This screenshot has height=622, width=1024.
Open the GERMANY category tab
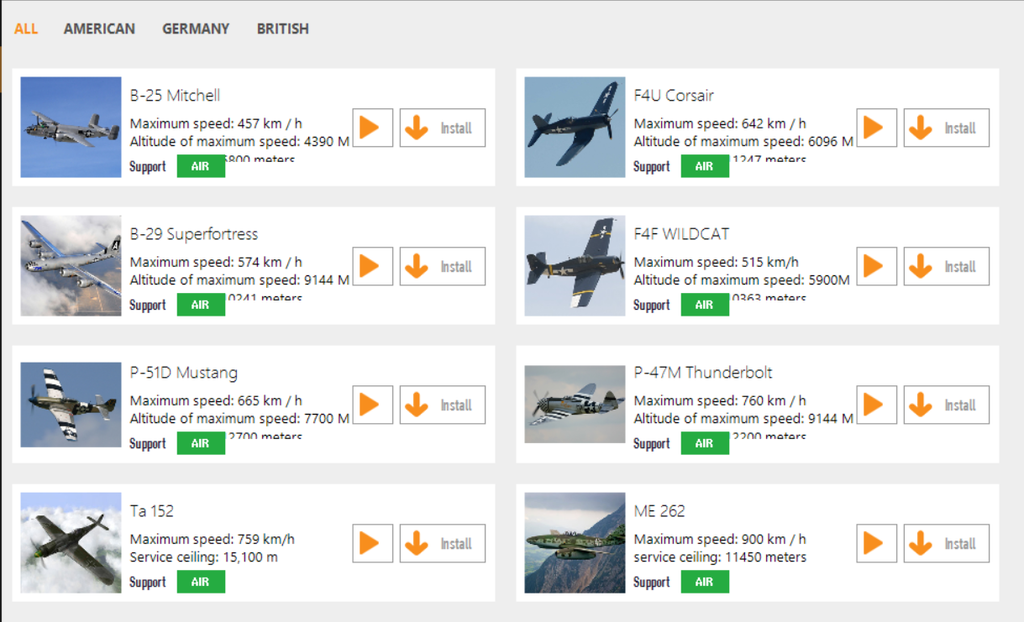[196, 29]
